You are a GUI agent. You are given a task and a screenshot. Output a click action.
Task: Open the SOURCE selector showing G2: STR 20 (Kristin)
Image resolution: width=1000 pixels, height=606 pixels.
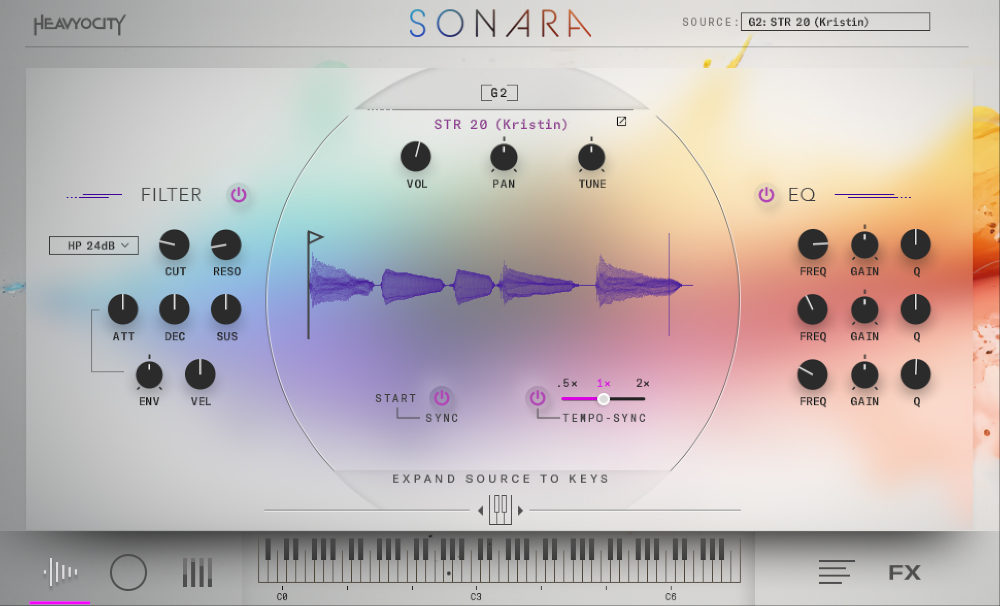click(835, 20)
